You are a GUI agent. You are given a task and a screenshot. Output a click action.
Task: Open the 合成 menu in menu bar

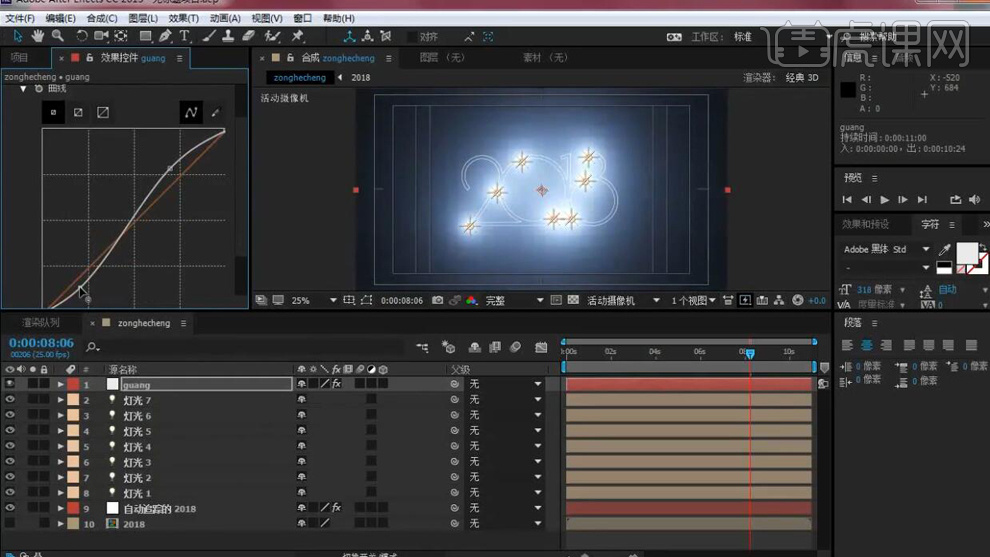coord(101,18)
